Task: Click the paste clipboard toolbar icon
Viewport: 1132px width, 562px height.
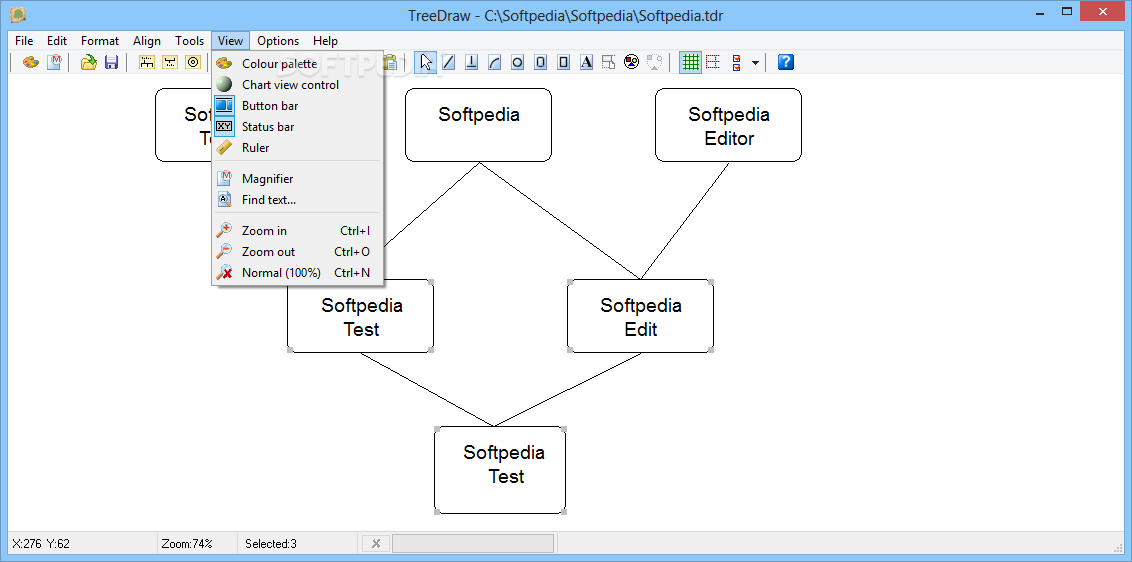Action: (391, 62)
